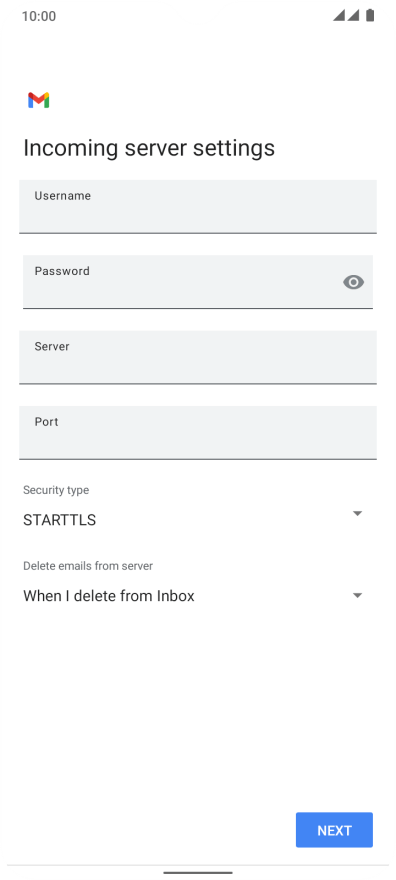Tap the 10:00 clock in status bar
Viewport: 396px width, 880px height.
click(39, 16)
